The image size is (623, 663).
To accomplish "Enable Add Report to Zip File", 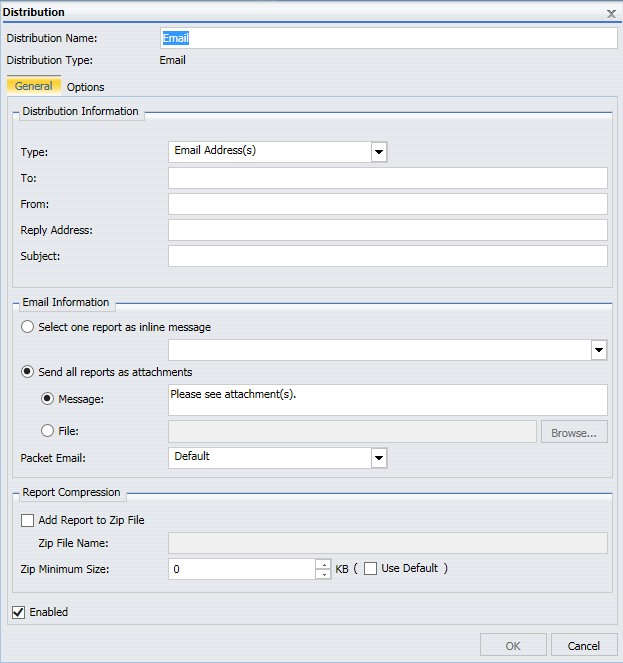I will [x=27, y=520].
